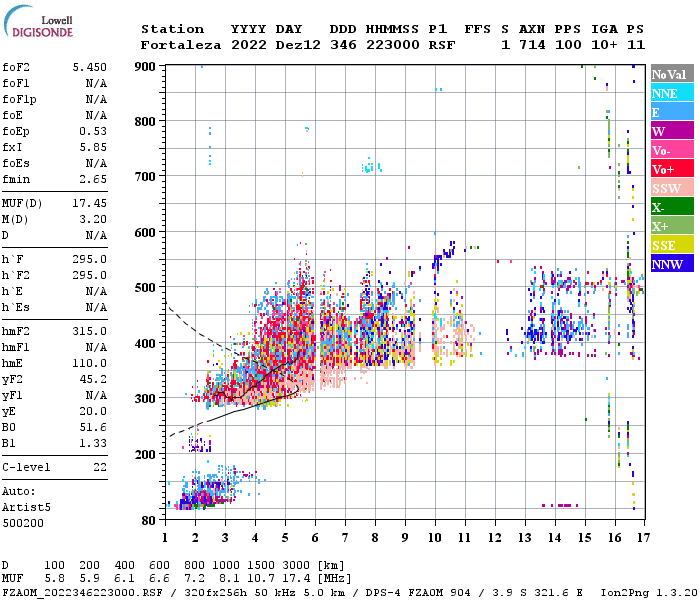The width and height of the screenshot is (700, 600).
Task: Click the MUF 10.7 table value
Action: [x=261, y=579]
